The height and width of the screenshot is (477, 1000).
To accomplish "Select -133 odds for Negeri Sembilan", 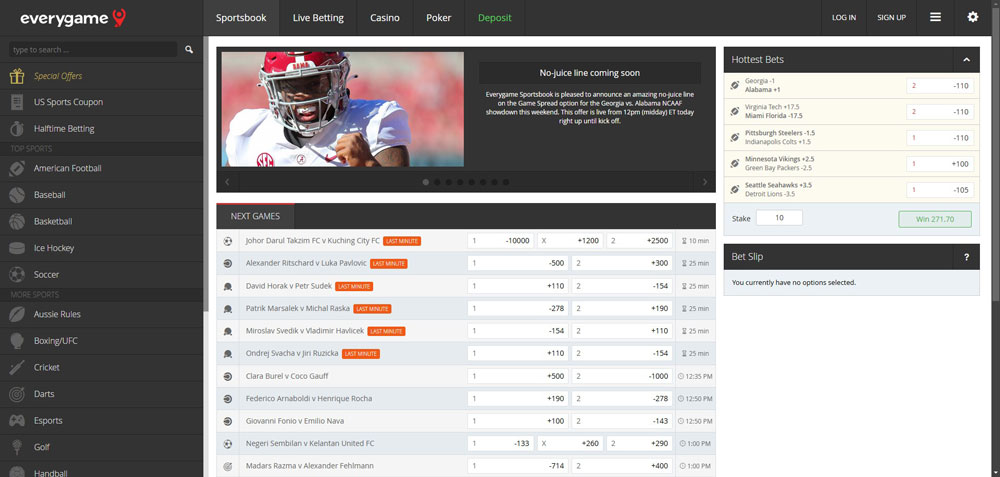I will pyautogui.click(x=501, y=443).
